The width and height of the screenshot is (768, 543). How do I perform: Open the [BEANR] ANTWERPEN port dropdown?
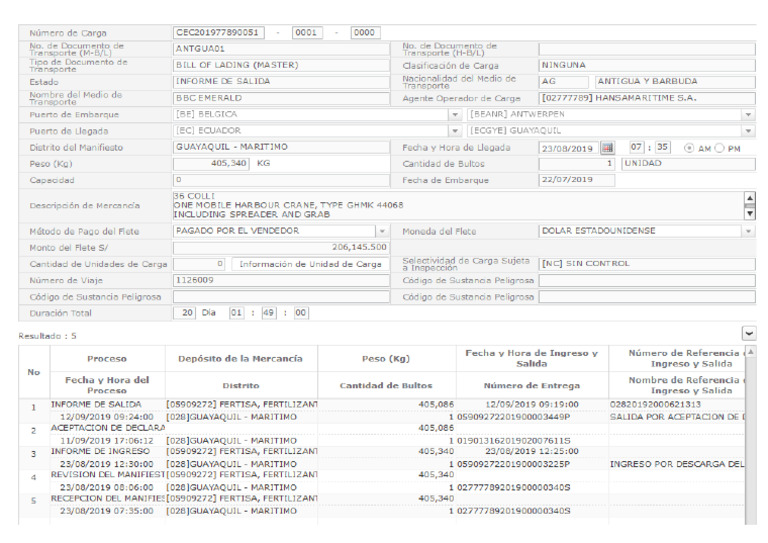click(x=748, y=115)
